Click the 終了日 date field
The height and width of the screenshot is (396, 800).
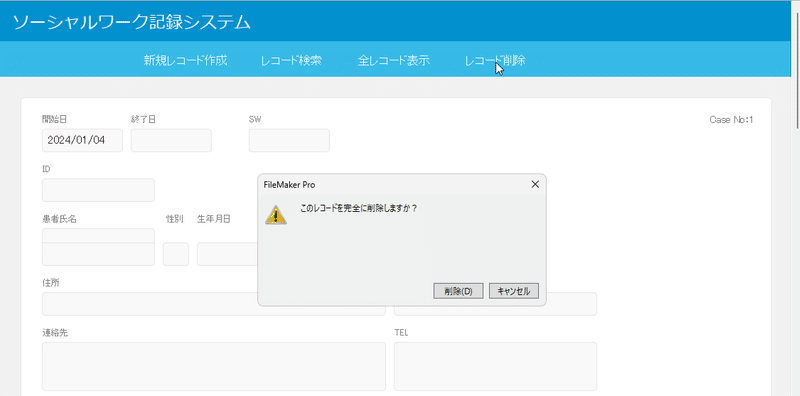171,140
